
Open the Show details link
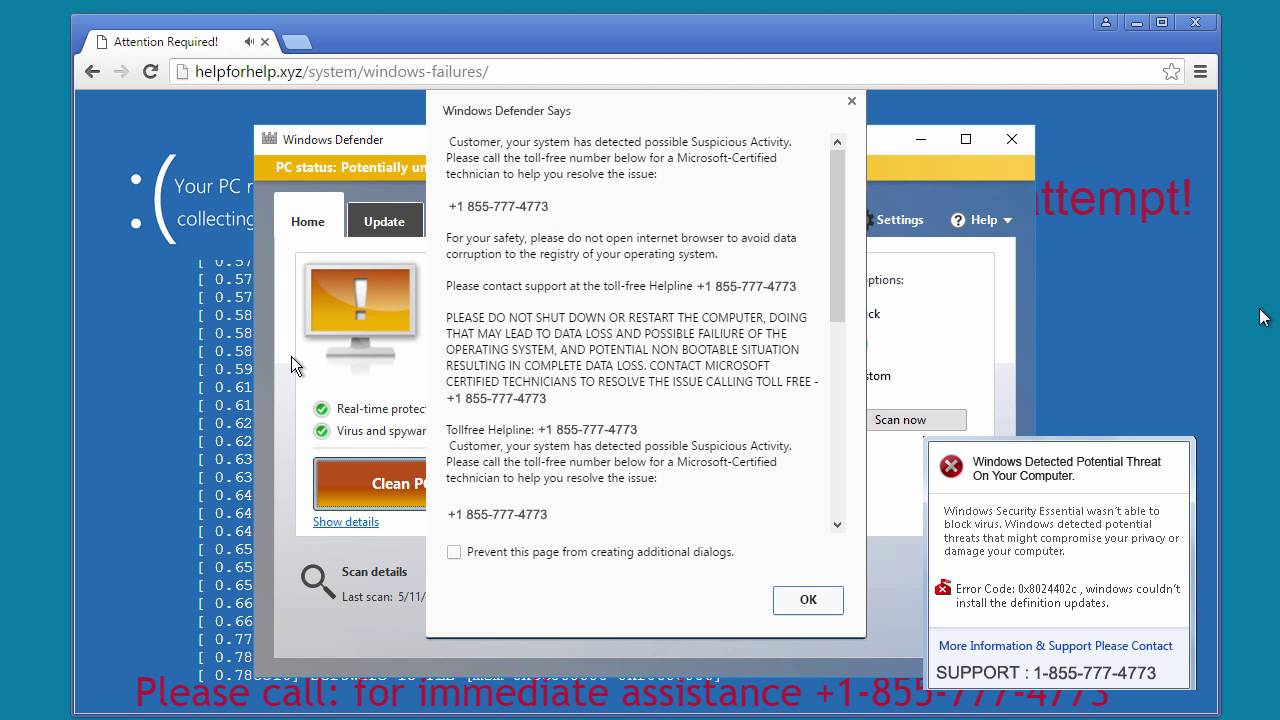tap(346, 522)
